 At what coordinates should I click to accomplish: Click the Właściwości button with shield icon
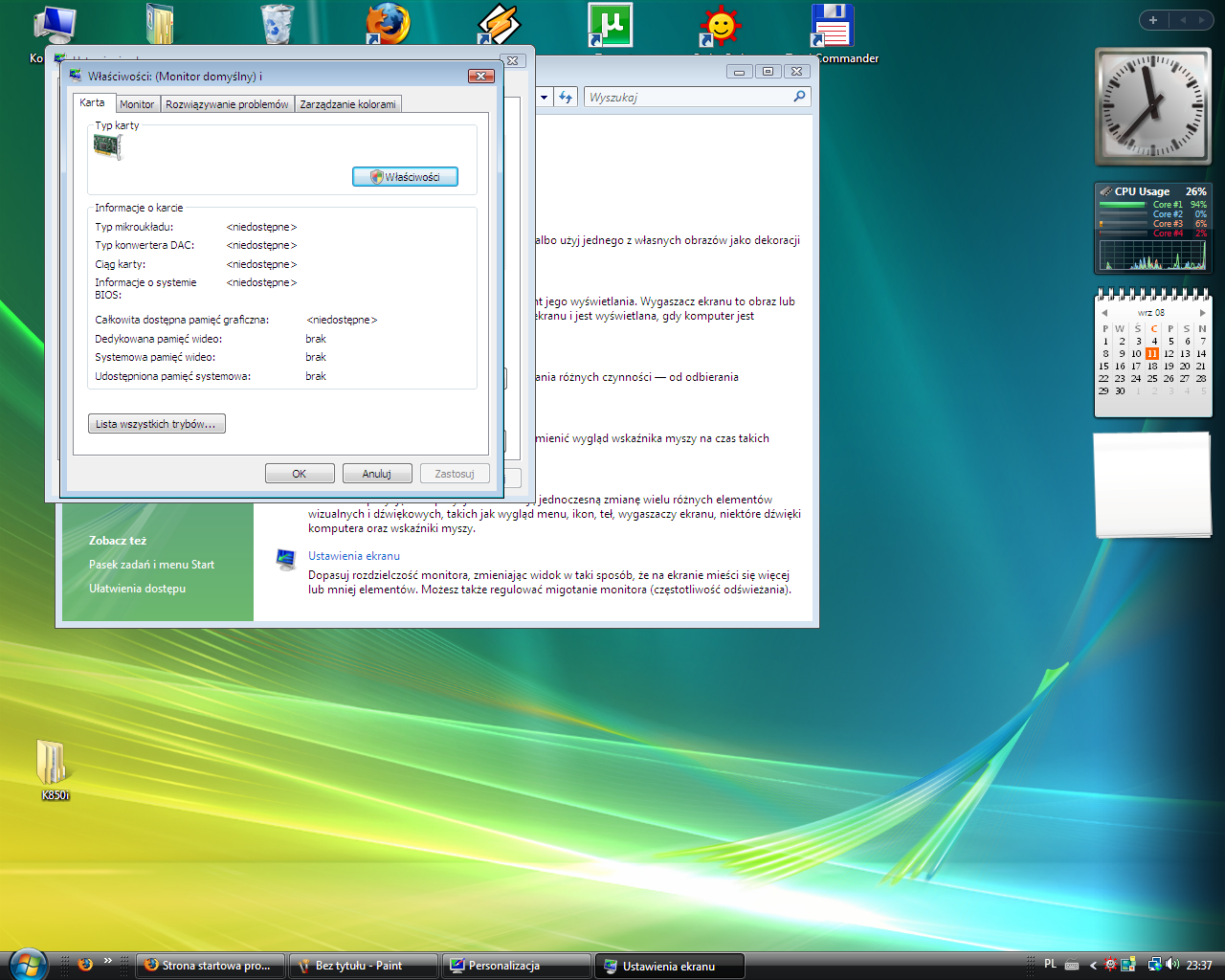point(405,177)
